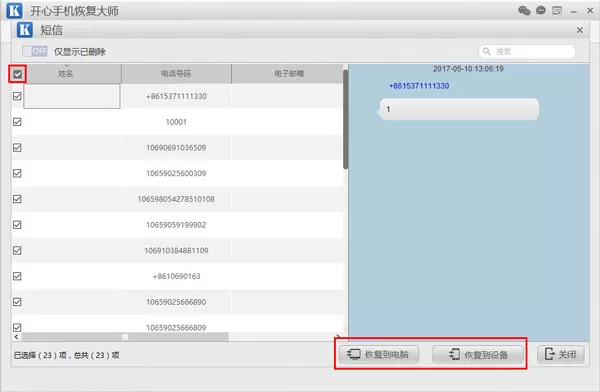
Task: Uncheck the 10659025666890 row checkbox
Action: coord(17,302)
